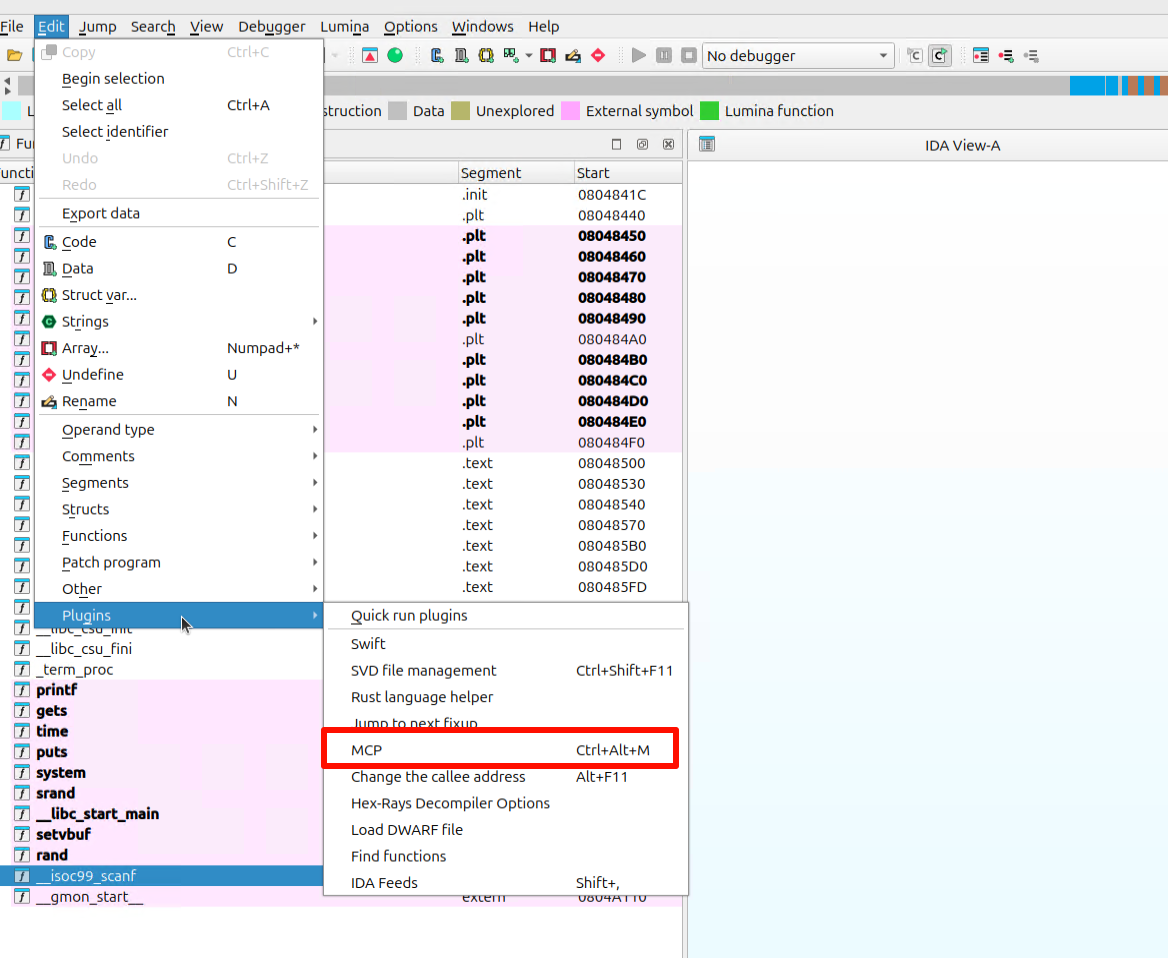Viewport: 1168px width, 958px height.
Task: Click the debugger Pause icon in toolbar
Action: [664, 56]
